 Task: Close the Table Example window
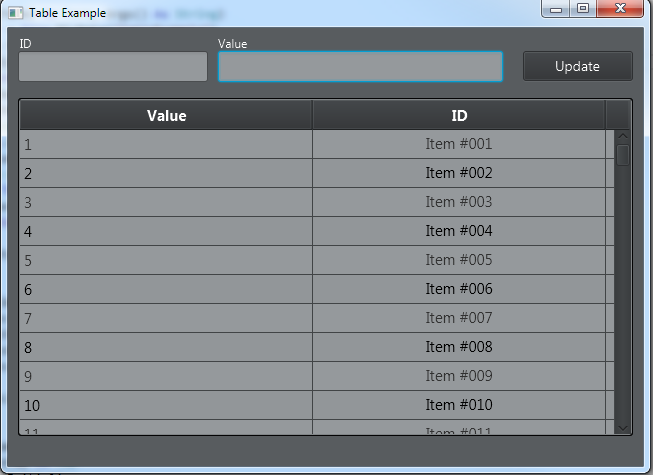620,8
